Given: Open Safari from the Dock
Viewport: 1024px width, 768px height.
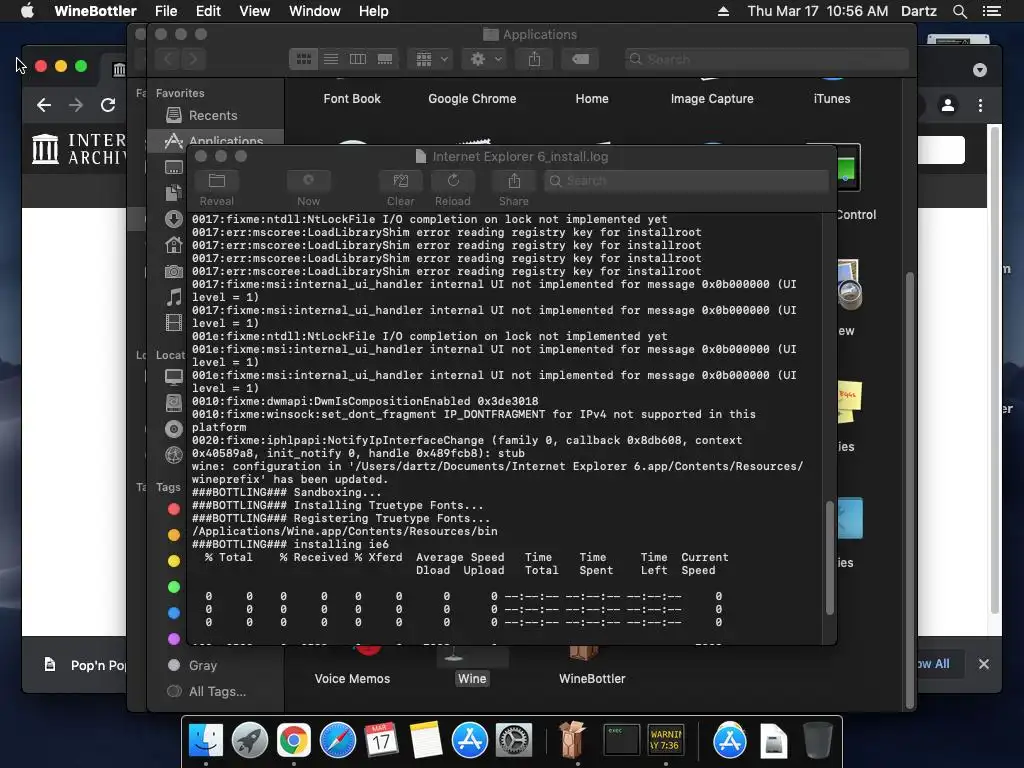Looking at the screenshot, I should click(x=338, y=741).
